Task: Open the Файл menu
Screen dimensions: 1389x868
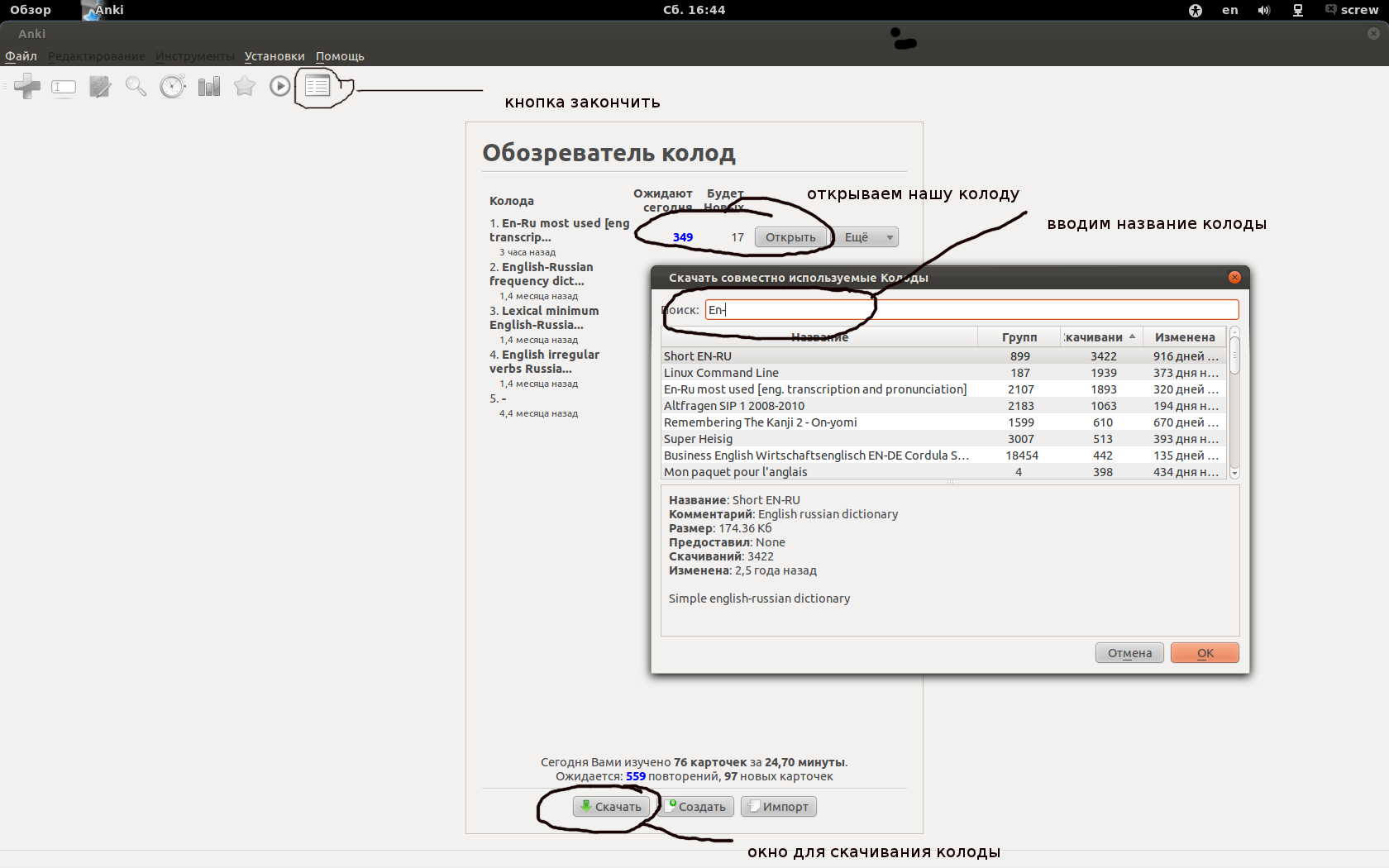Action: click(x=21, y=56)
